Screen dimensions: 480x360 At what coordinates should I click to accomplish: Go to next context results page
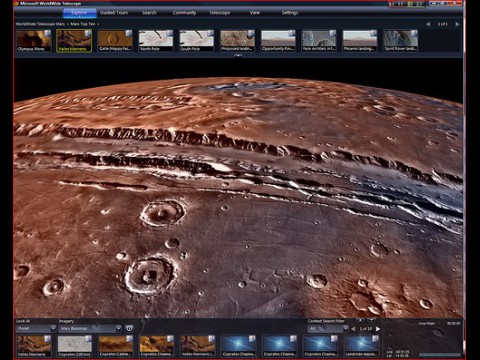point(378,329)
